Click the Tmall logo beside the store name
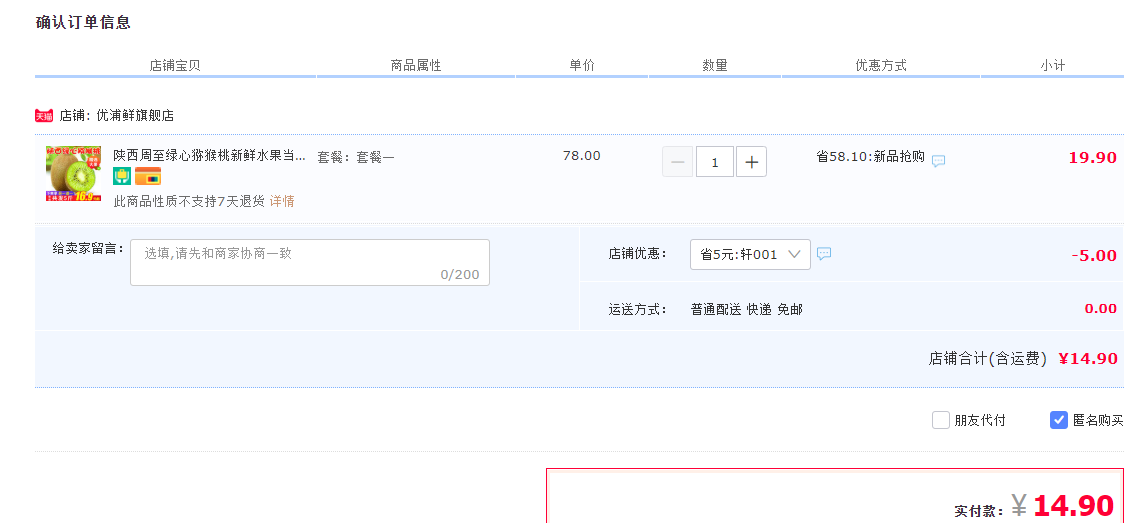The width and height of the screenshot is (1130, 523). point(44,116)
